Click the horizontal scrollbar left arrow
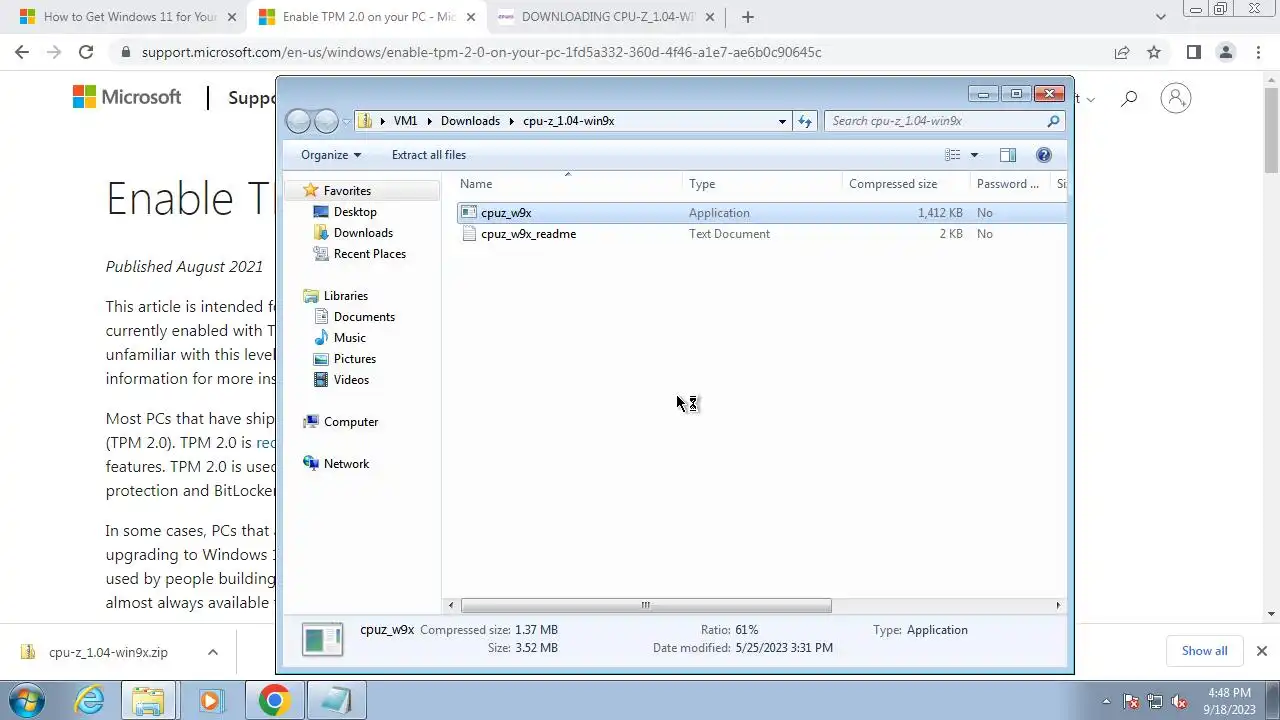Viewport: 1280px width, 720px height. (451, 605)
